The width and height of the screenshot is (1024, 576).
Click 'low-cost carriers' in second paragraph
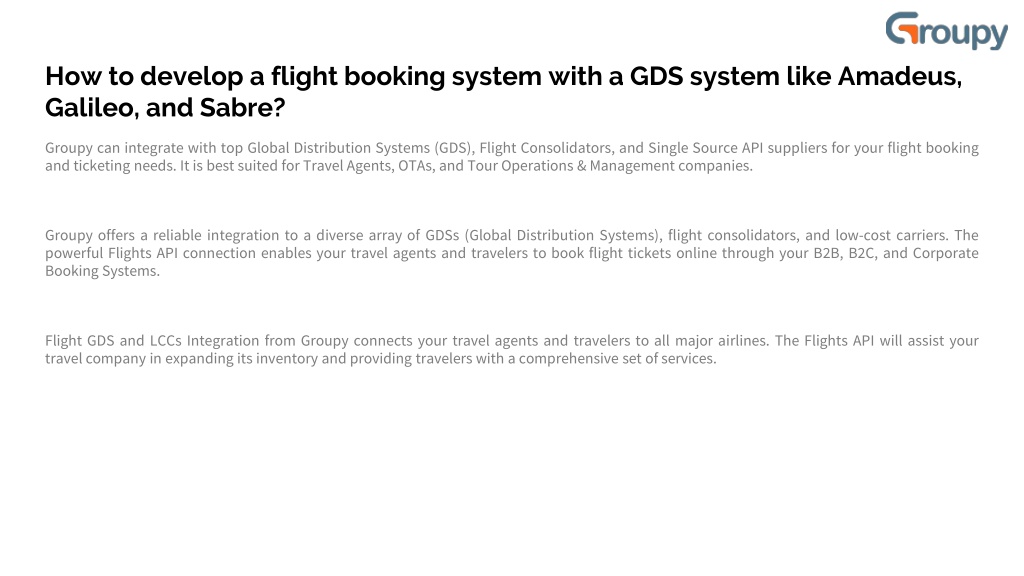pyautogui.click(x=891, y=235)
